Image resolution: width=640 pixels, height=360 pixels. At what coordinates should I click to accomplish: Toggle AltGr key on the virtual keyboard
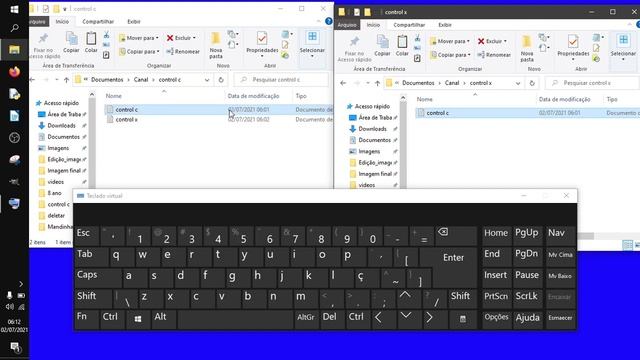[x=306, y=319]
